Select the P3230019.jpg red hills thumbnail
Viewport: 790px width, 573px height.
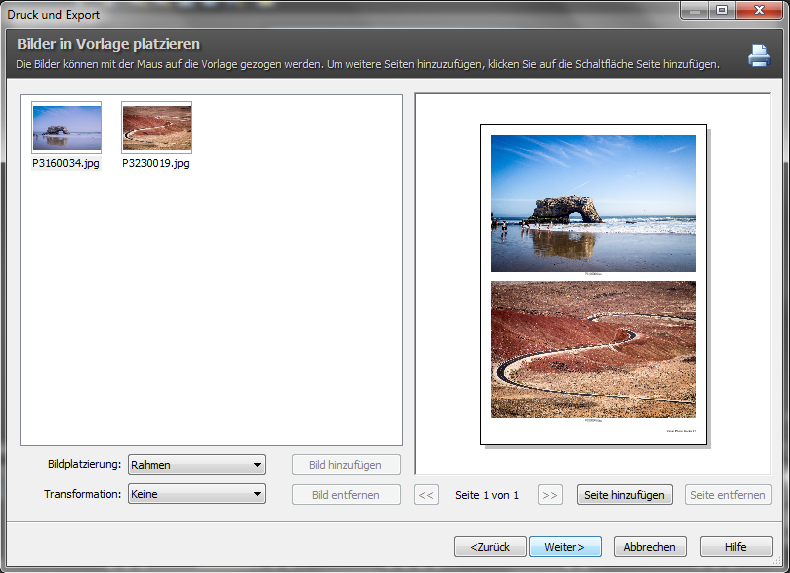pyautogui.click(x=156, y=128)
